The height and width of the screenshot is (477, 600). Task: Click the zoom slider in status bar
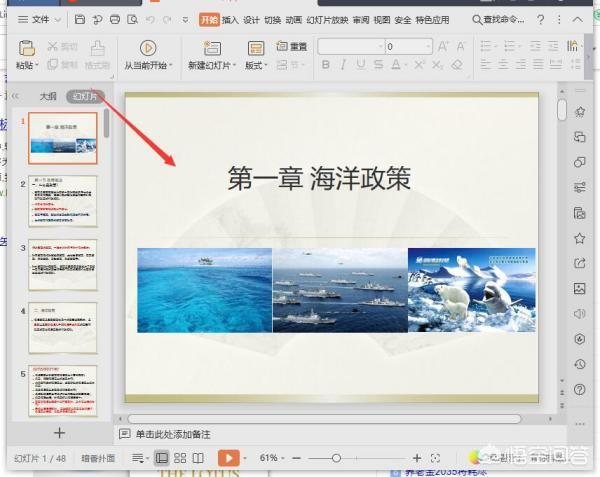(x=336, y=458)
